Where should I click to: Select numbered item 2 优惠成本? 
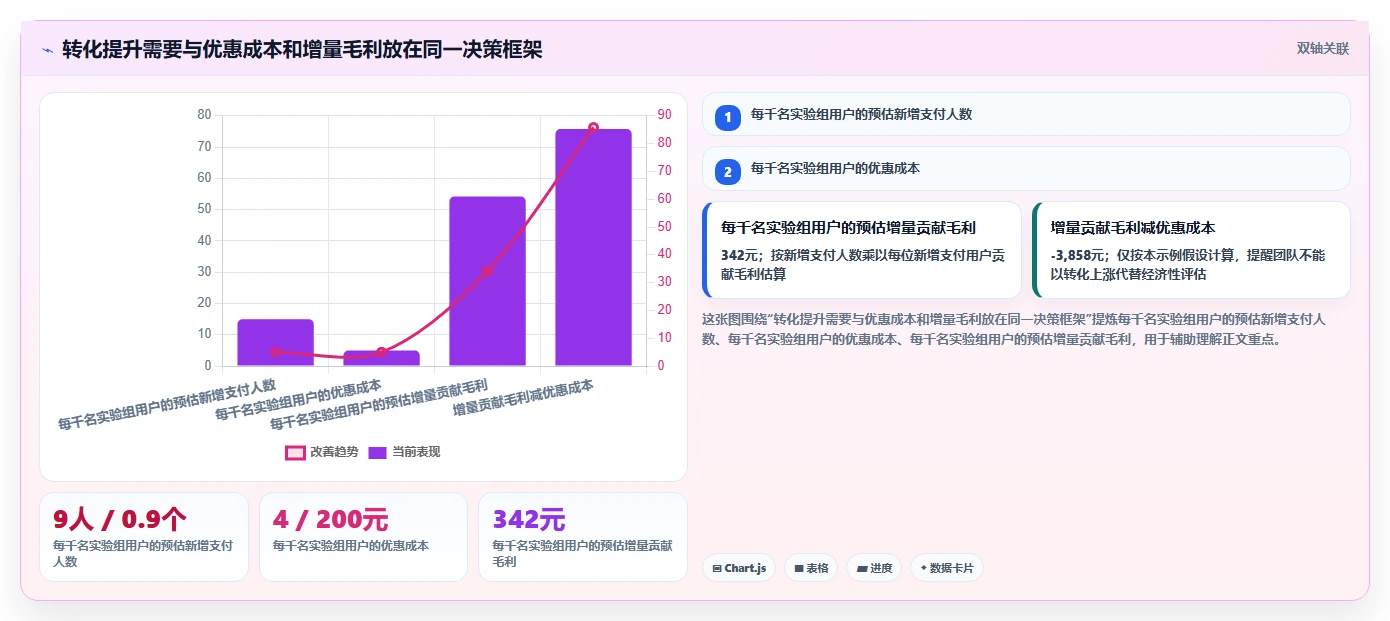tap(1026, 169)
